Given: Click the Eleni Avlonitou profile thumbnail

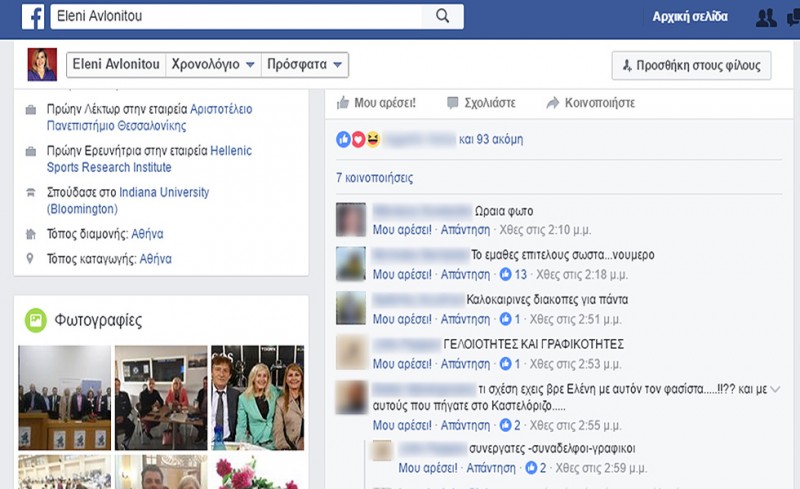Looking at the screenshot, I should 42,65.
